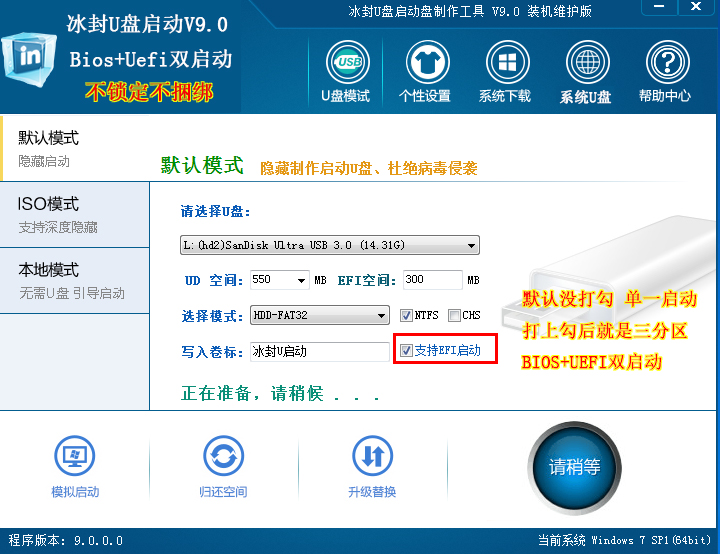
Task: Toggle the 支持EFI启动 checkbox
Action: [406, 350]
